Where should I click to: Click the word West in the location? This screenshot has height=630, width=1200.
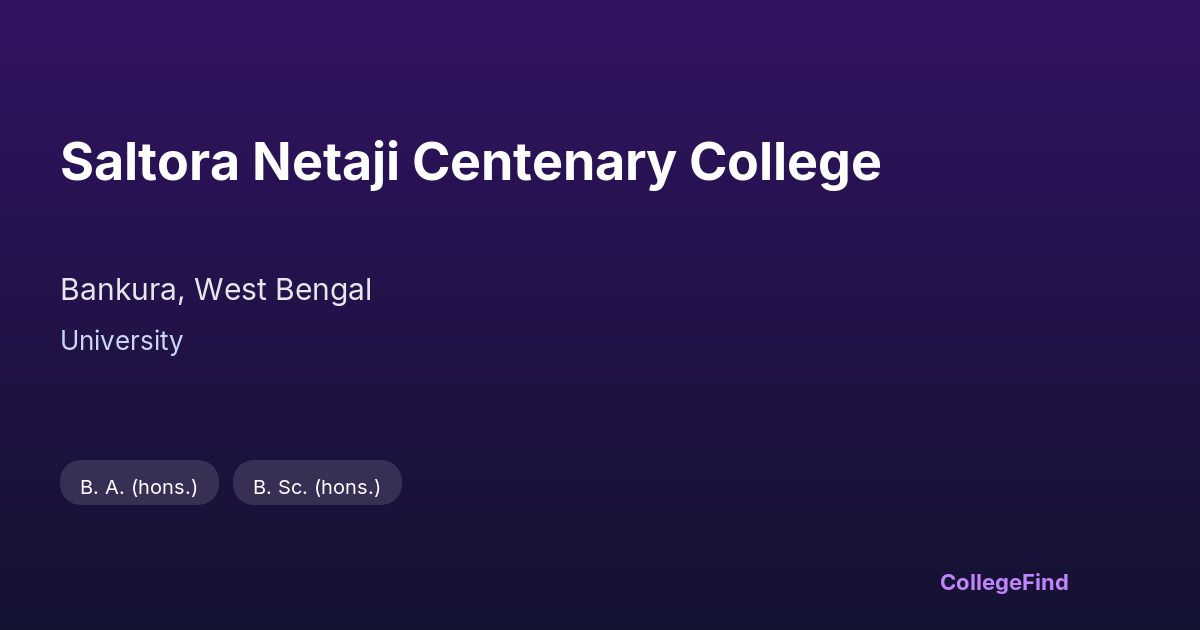tap(225, 290)
